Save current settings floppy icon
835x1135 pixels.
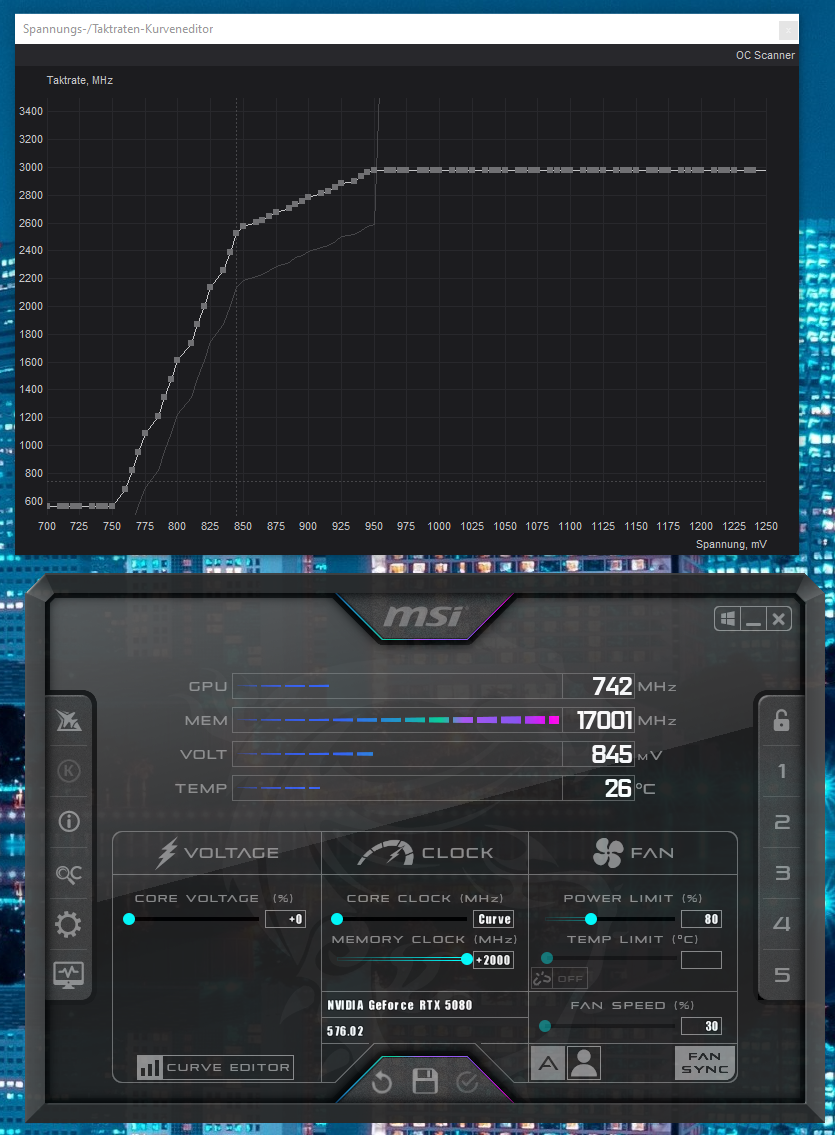425,1081
